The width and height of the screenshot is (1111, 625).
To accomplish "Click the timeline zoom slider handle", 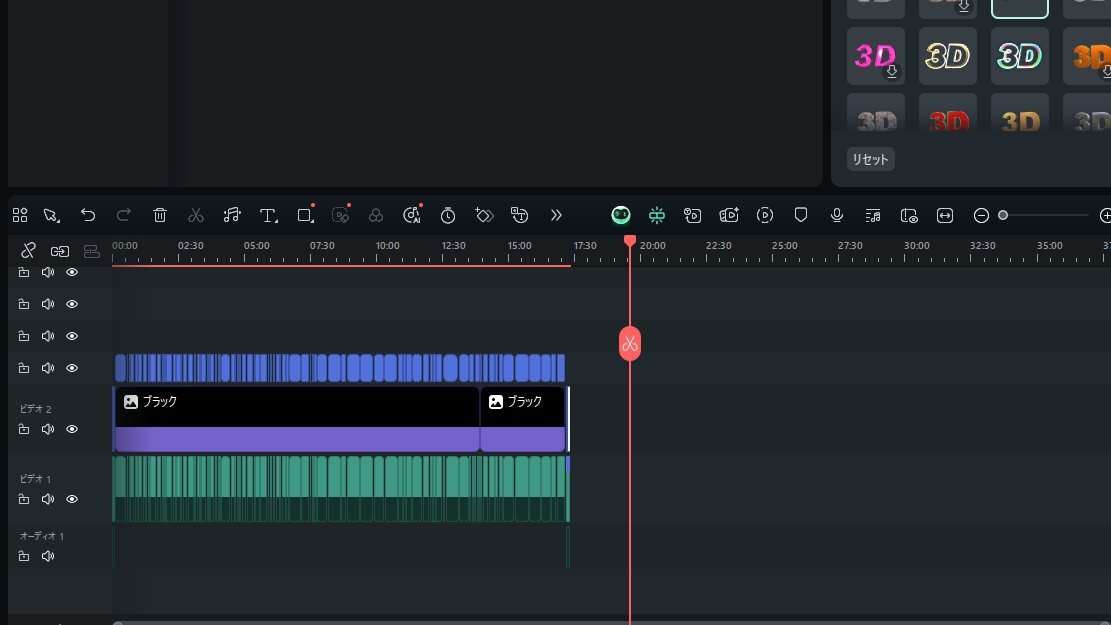I will point(1003,215).
